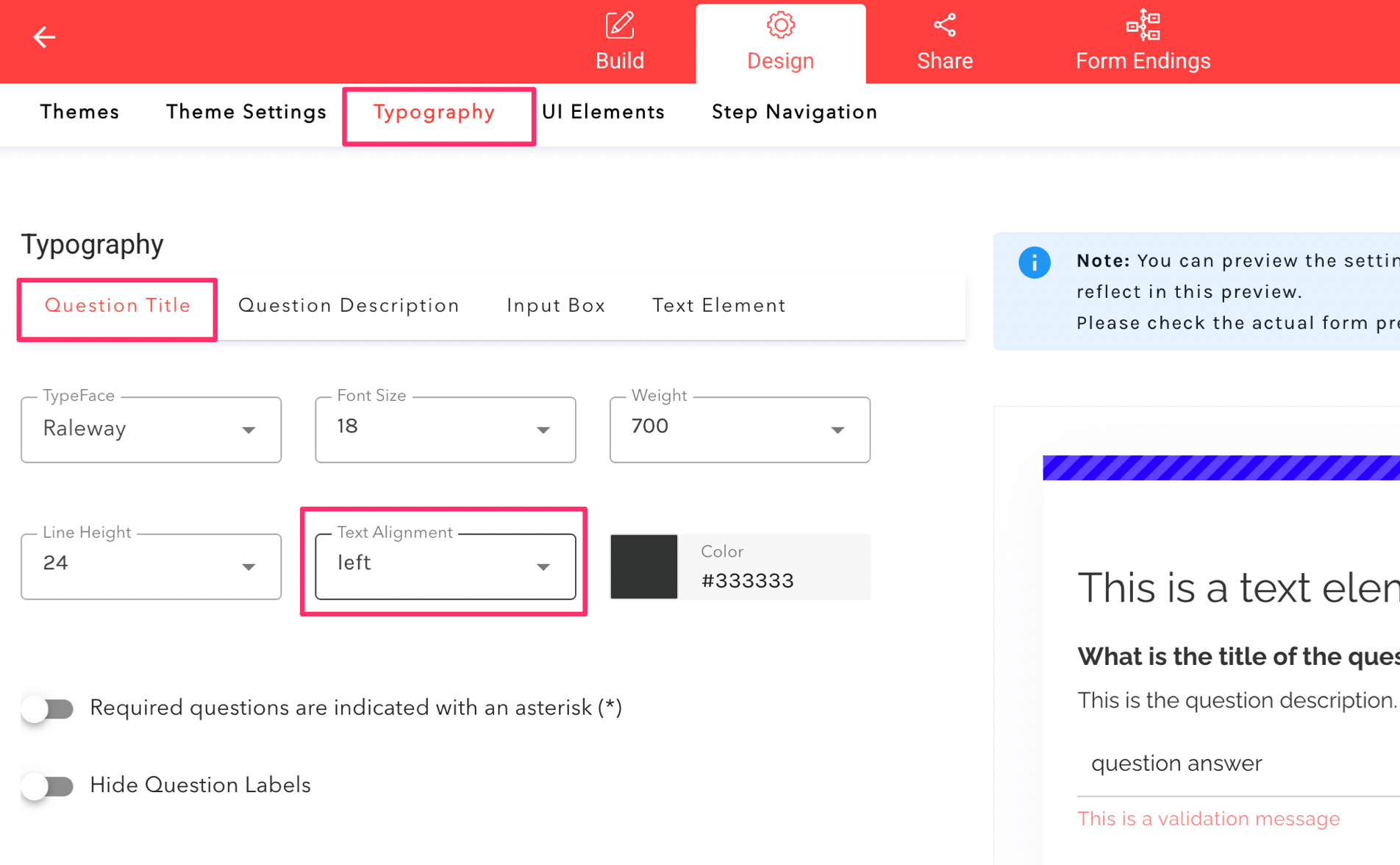Expand the Weight 700 dropdown
The height and width of the screenshot is (865, 1400).
[x=740, y=430]
